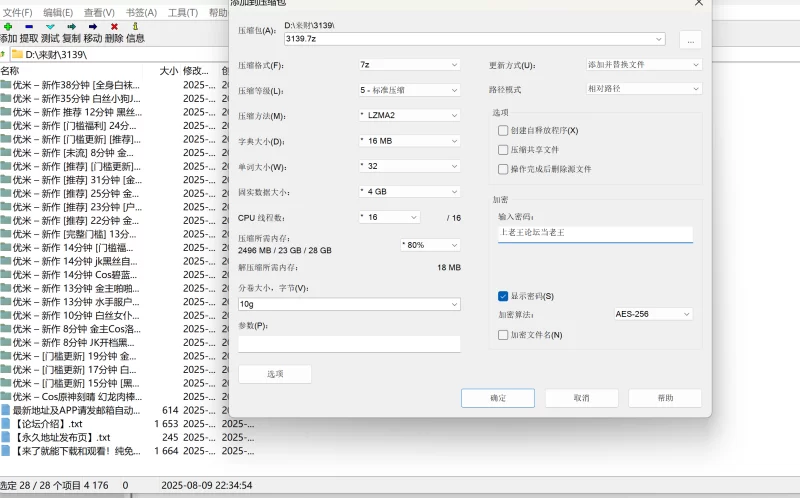800x498 pixels.
Task: Open the 编辑(E) menu
Action: (x=58, y=13)
